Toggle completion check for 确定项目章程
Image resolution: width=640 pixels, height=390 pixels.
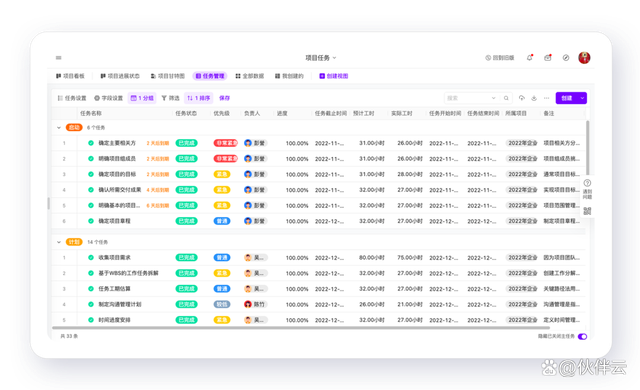pos(91,221)
